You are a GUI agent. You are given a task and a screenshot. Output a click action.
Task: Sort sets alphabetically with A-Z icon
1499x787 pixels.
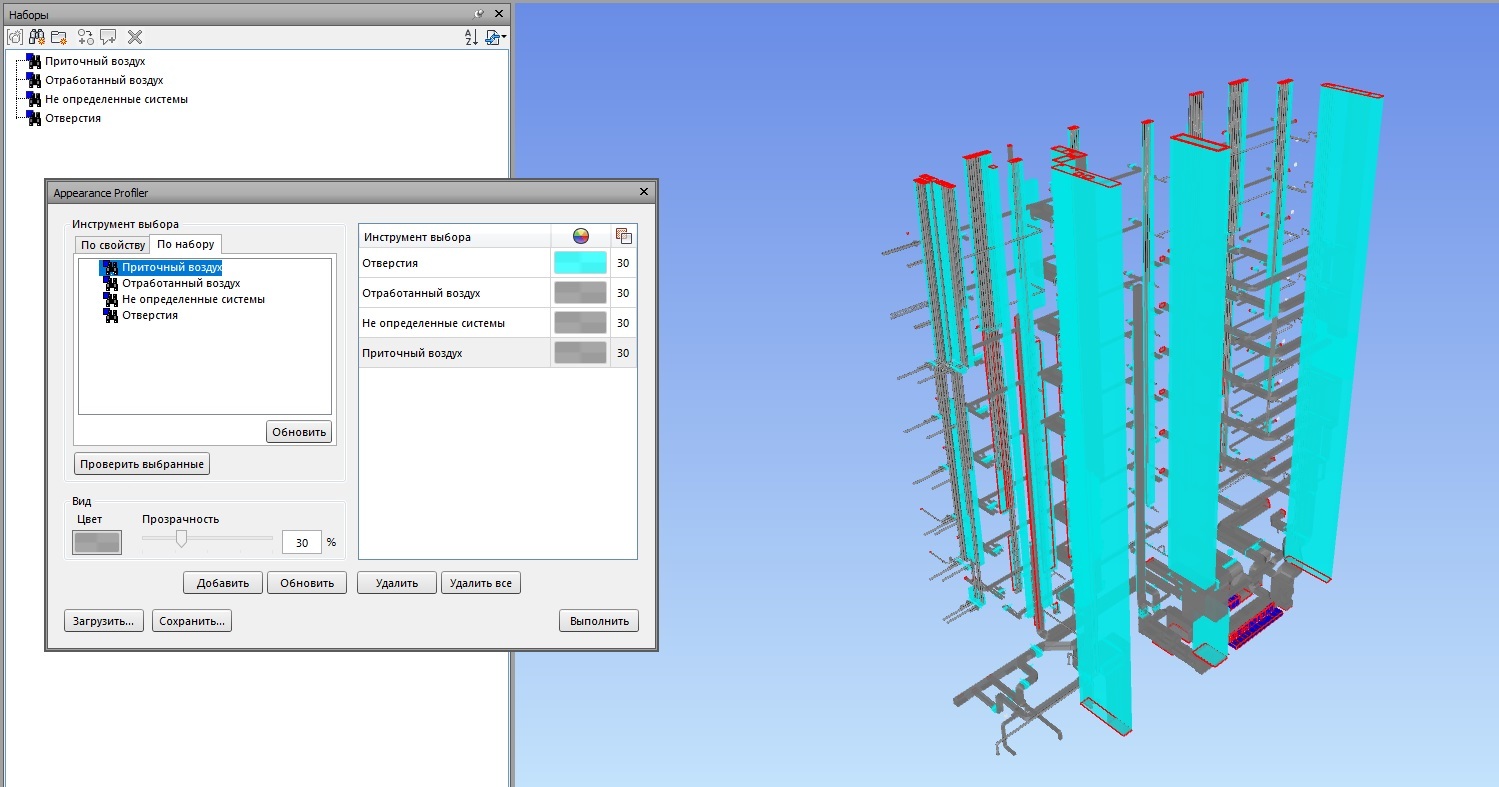(x=471, y=37)
